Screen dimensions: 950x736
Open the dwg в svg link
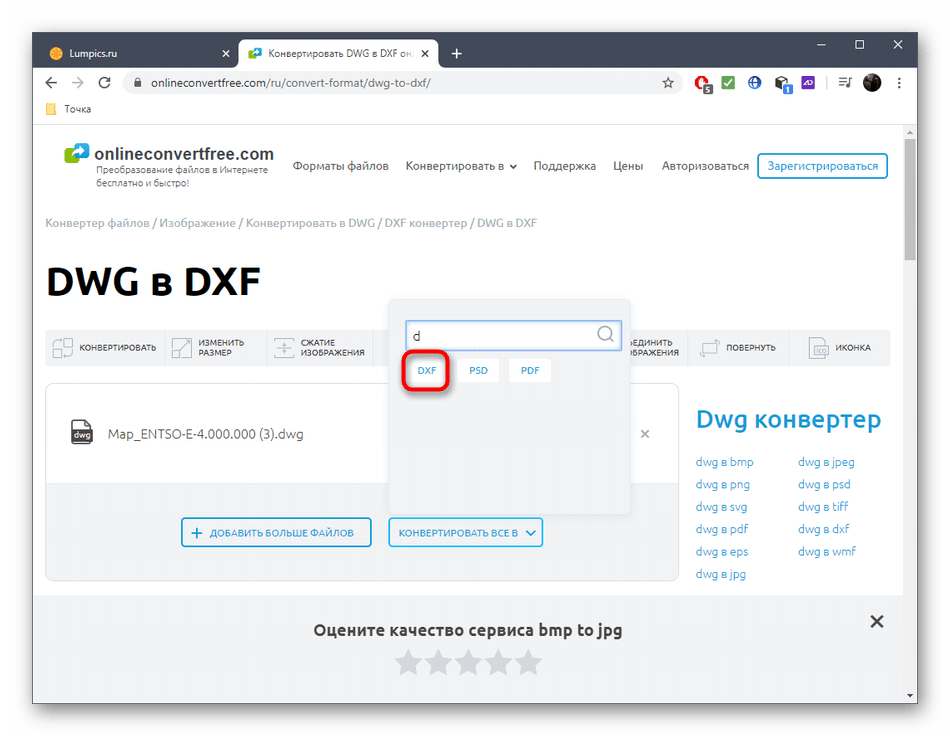(722, 506)
